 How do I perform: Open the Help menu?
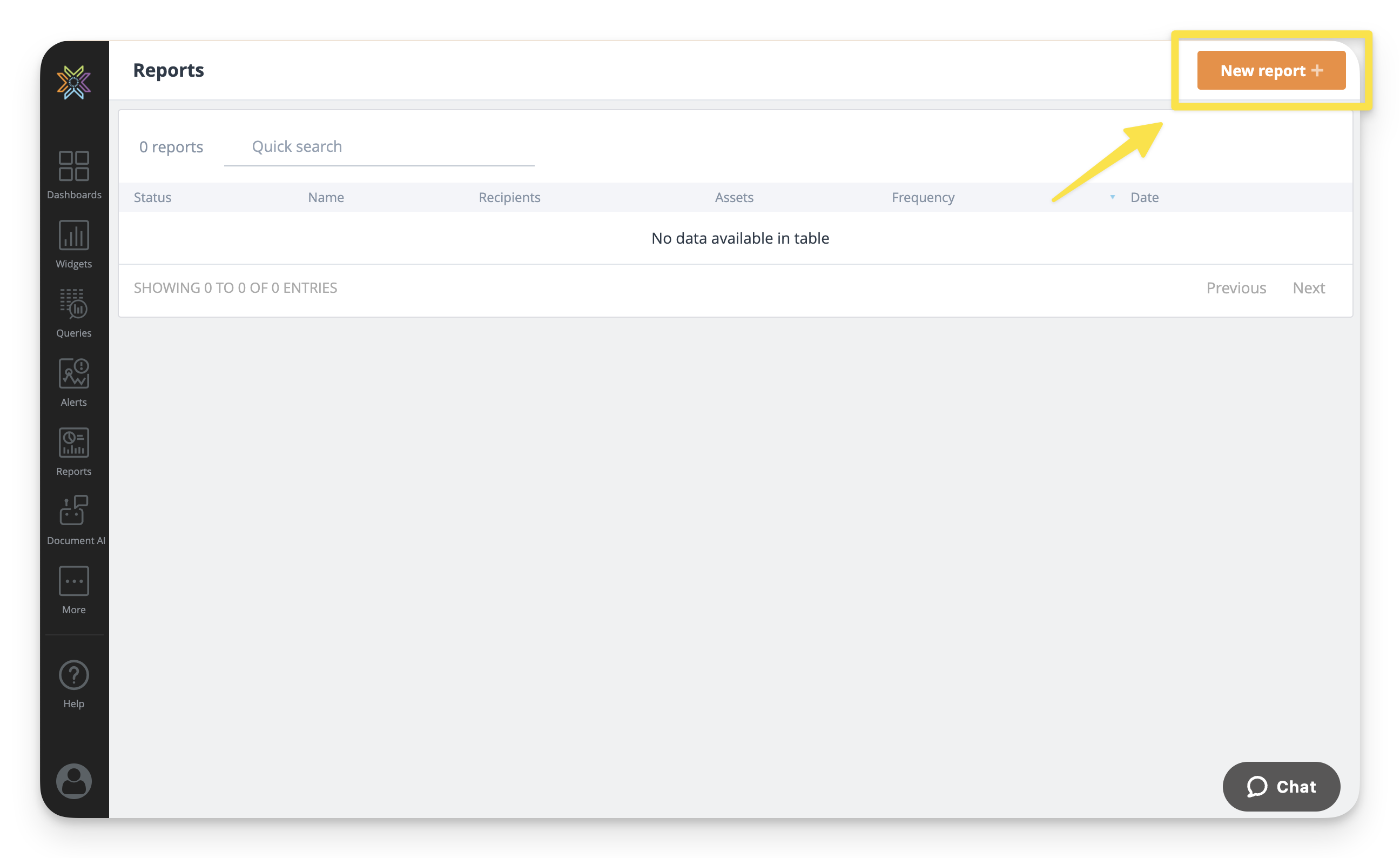(74, 683)
